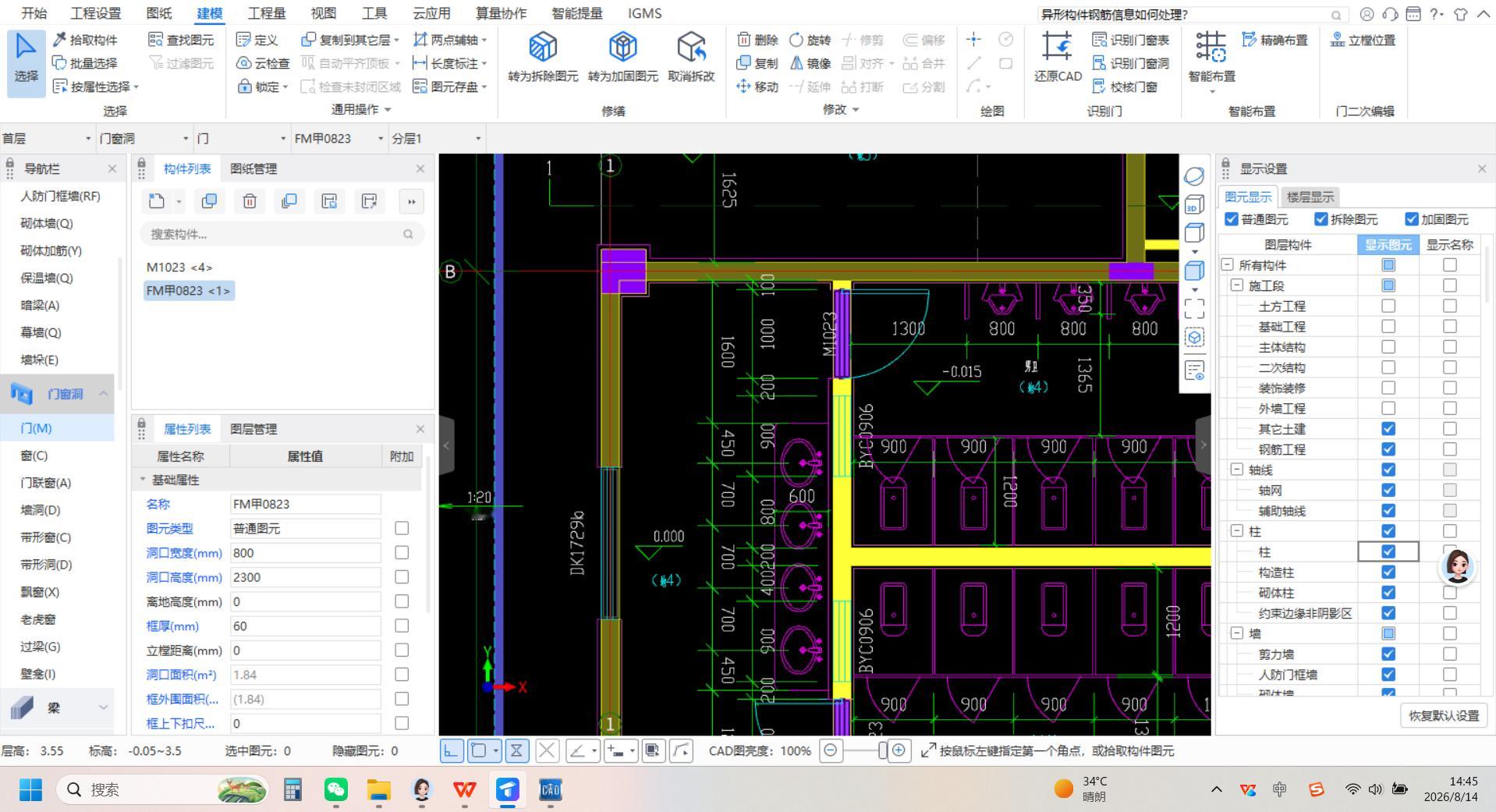The image size is (1496, 812).
Task: Click 查找图元 find element tool
Action: pyautogui.click(x=181, y=40)
